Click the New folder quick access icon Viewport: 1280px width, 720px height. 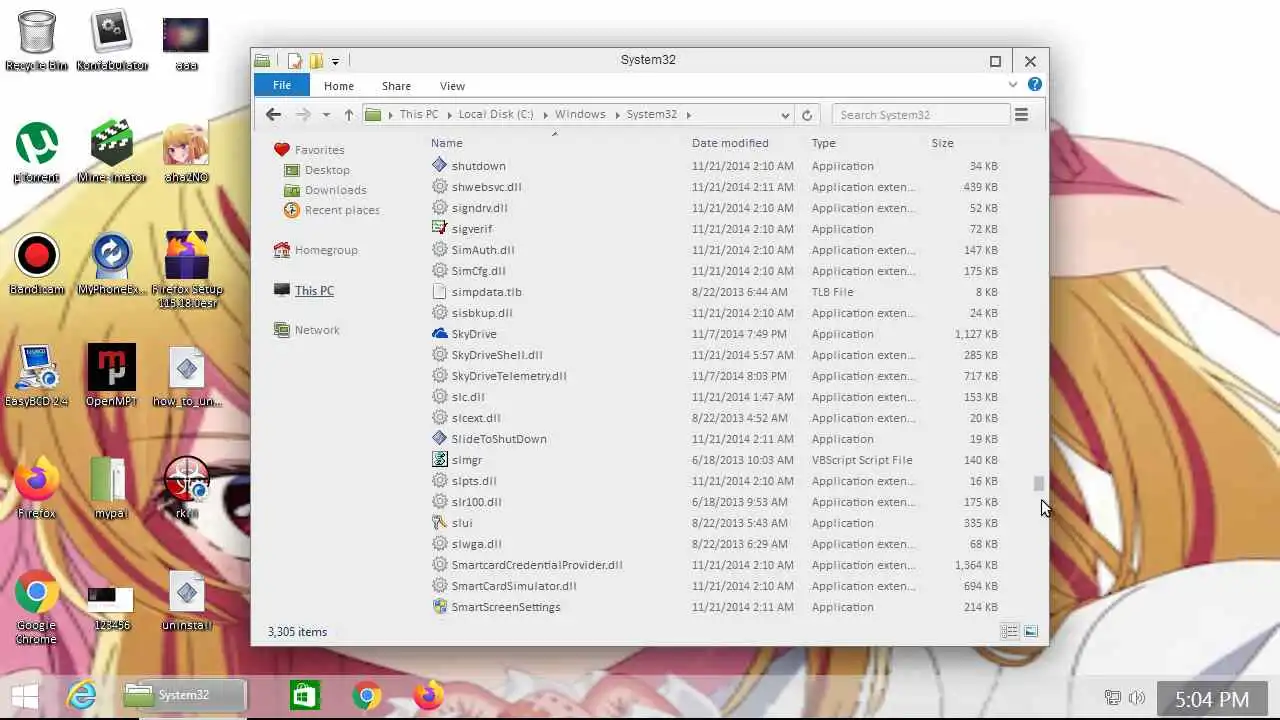coord(316,61)
